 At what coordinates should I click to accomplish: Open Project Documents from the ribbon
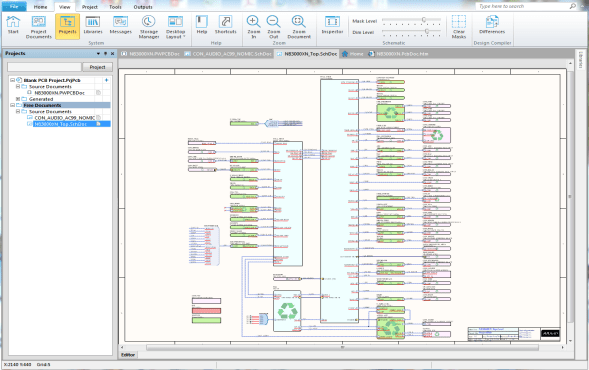(39, 27)
